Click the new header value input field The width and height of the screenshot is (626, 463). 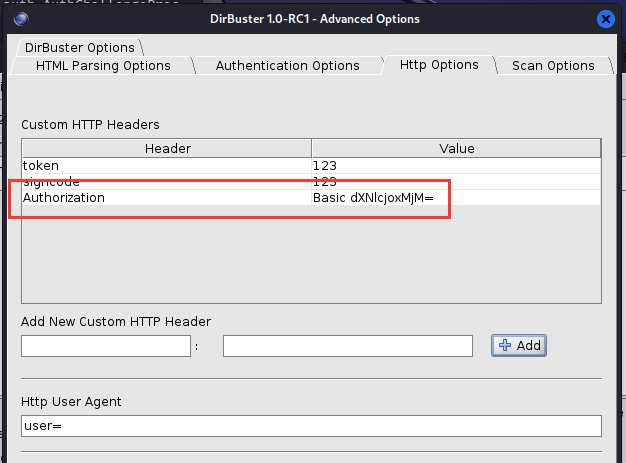(x=348, y=346)
